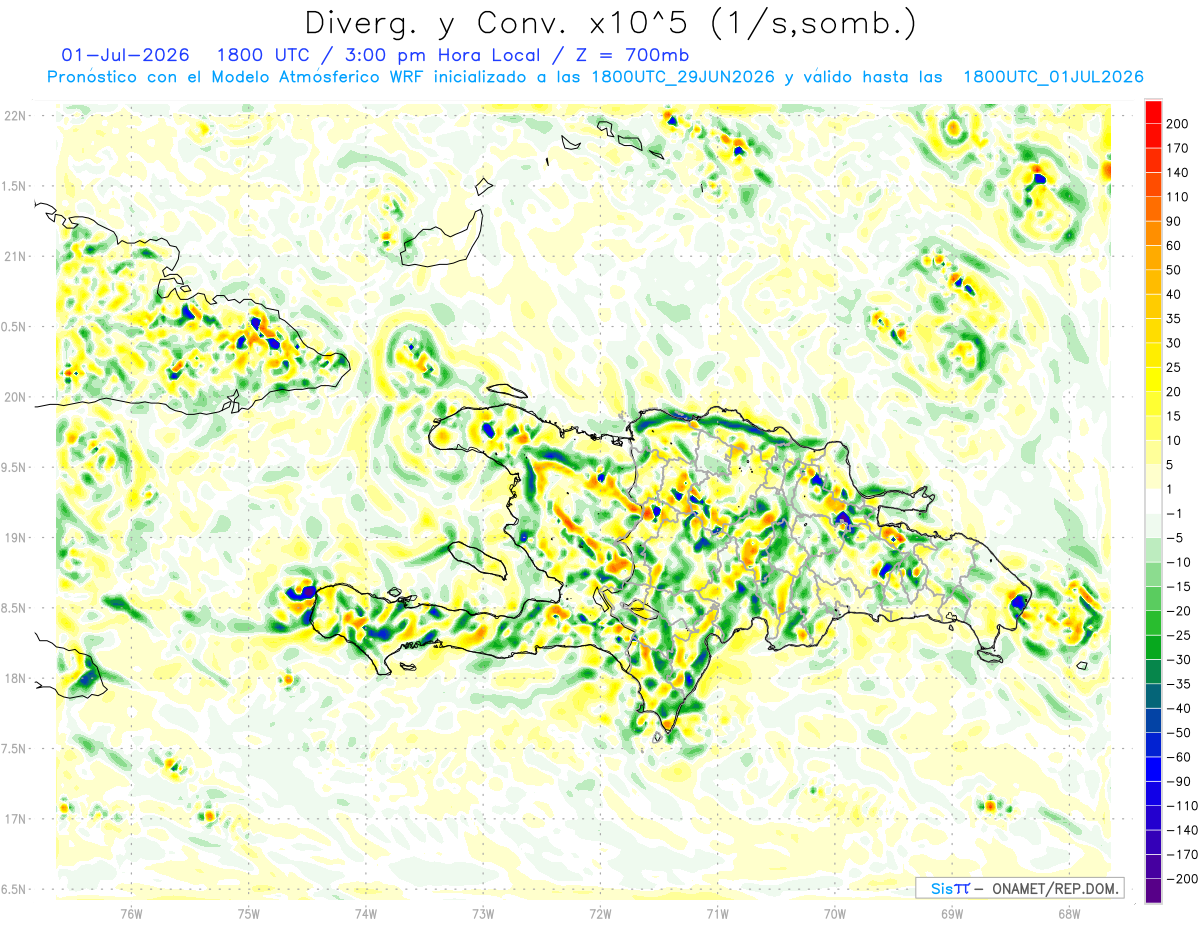The width and height of the screenshot is (1200, 927).
Task: Click the positive 170 color bar value
Action: (x=1177, y=148)
